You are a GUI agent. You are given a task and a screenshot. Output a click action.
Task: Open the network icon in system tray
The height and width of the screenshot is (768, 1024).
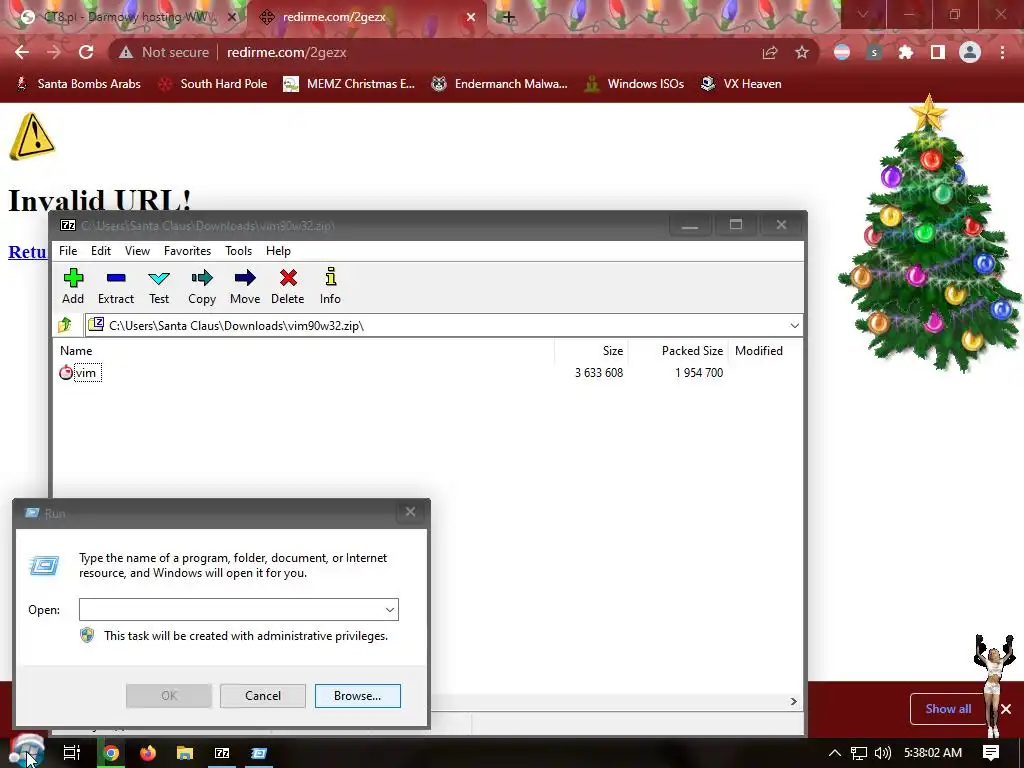[858, 753]
